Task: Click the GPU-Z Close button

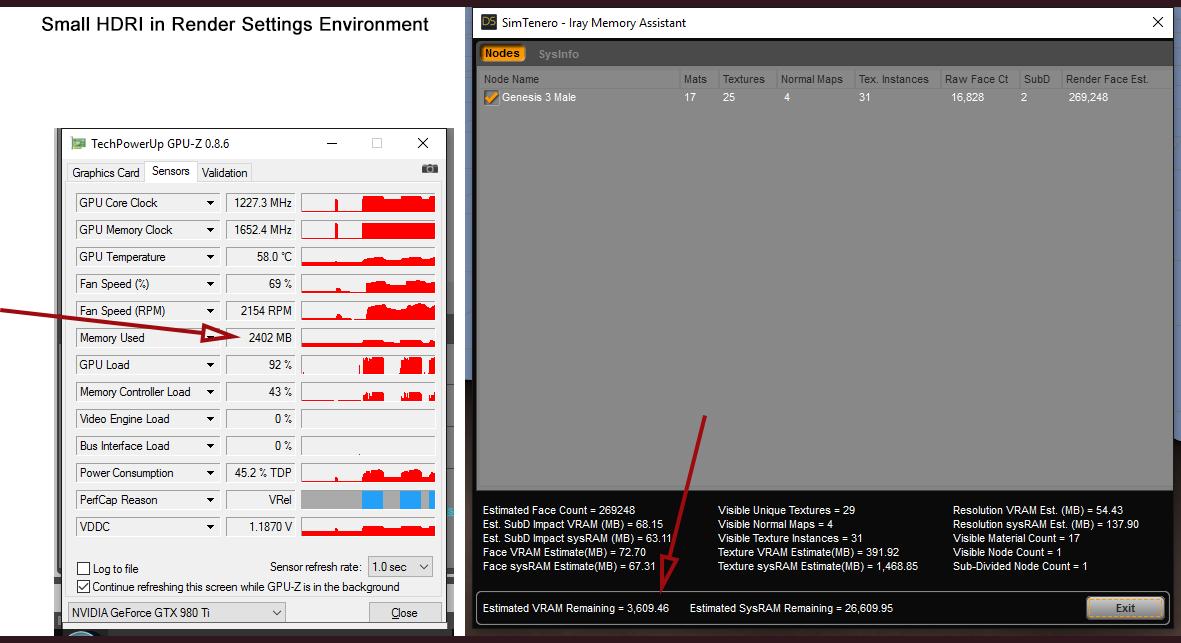Action: [404, 613]
